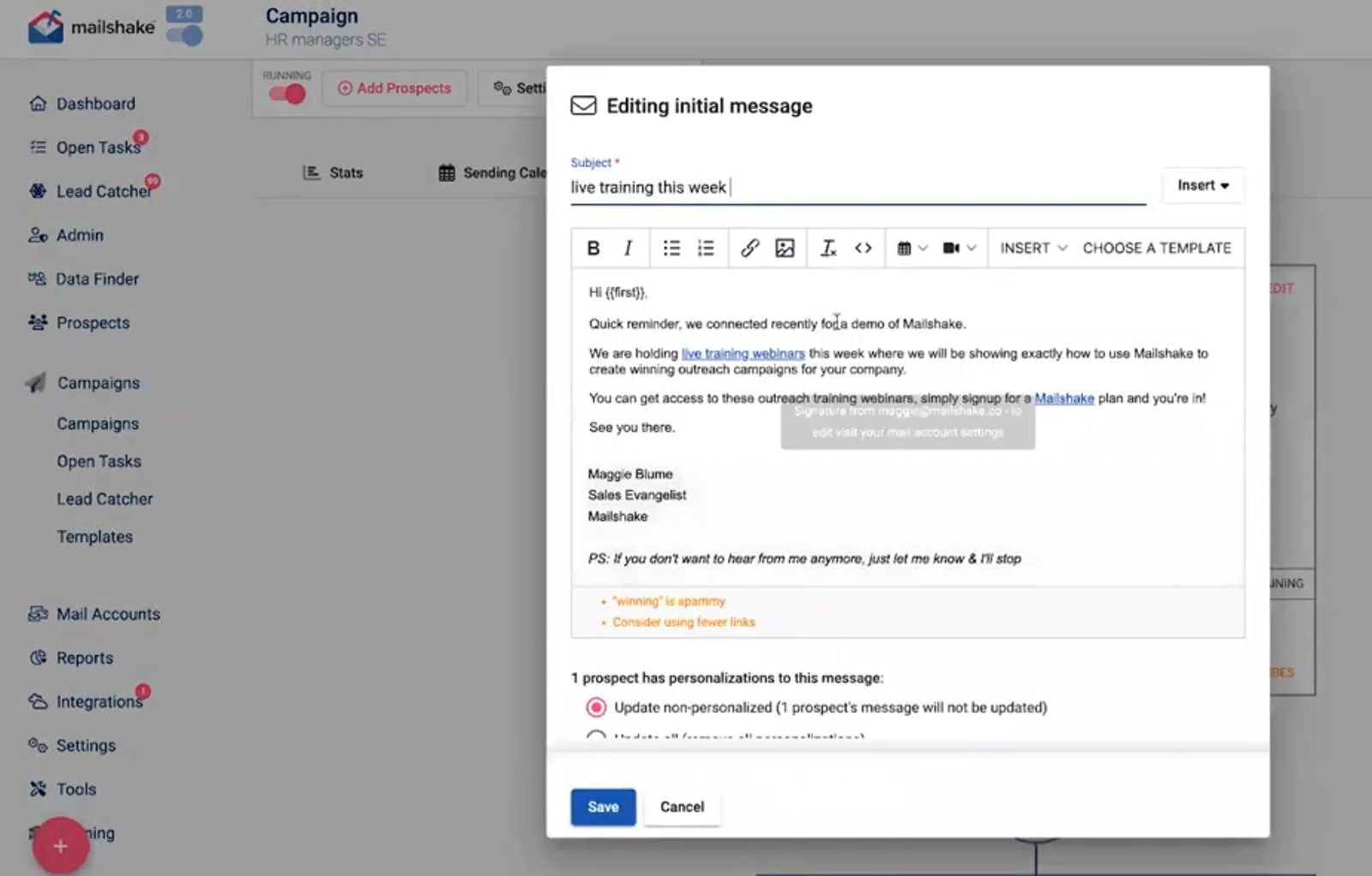This screenshot has height=876, width=1372.
Task: Click the Save button
Action: click(603, 807)
